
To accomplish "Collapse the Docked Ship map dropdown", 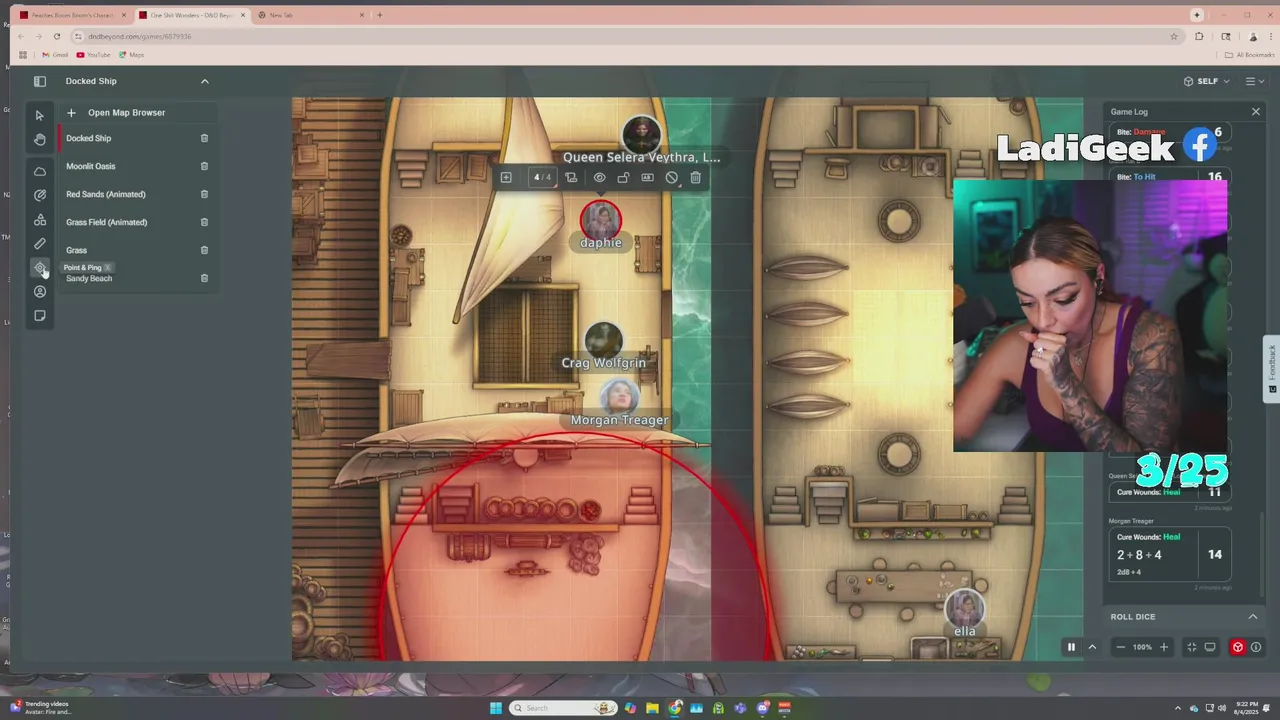I will point(204,81).
